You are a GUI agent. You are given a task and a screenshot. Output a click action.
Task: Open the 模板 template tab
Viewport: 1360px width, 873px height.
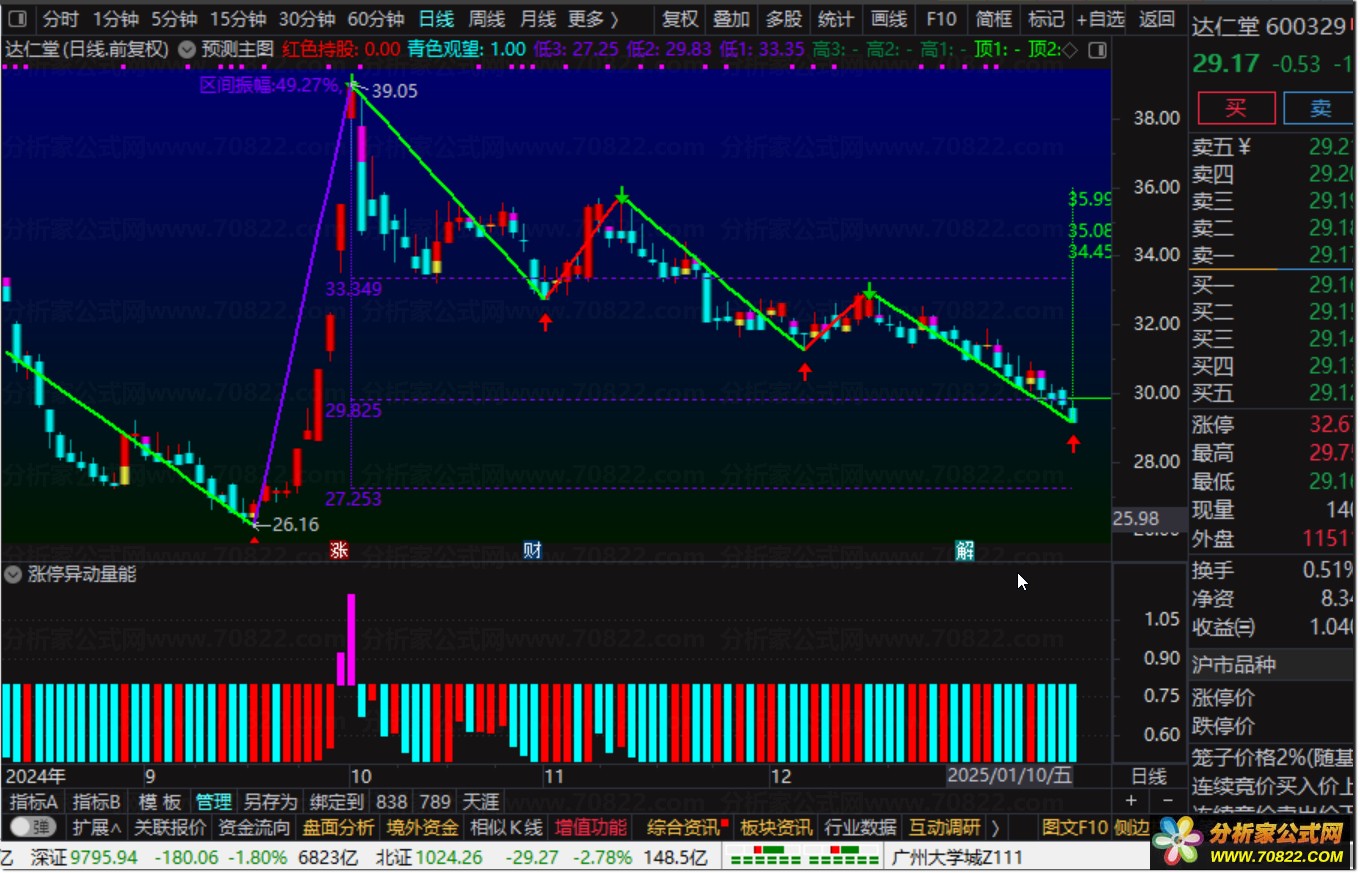pos(160,802)
